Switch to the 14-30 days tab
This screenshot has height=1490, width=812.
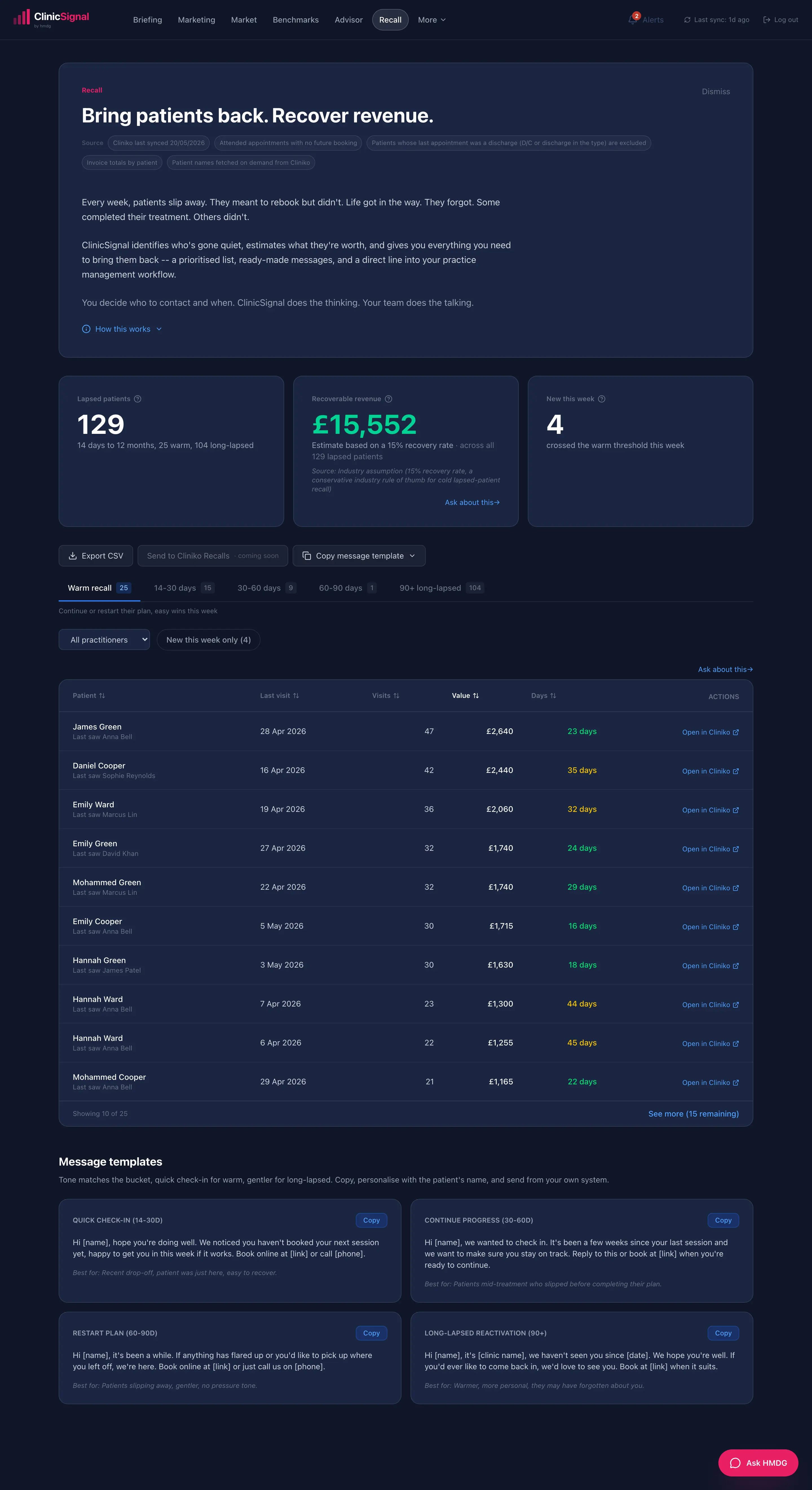click(x=184, y=588)
